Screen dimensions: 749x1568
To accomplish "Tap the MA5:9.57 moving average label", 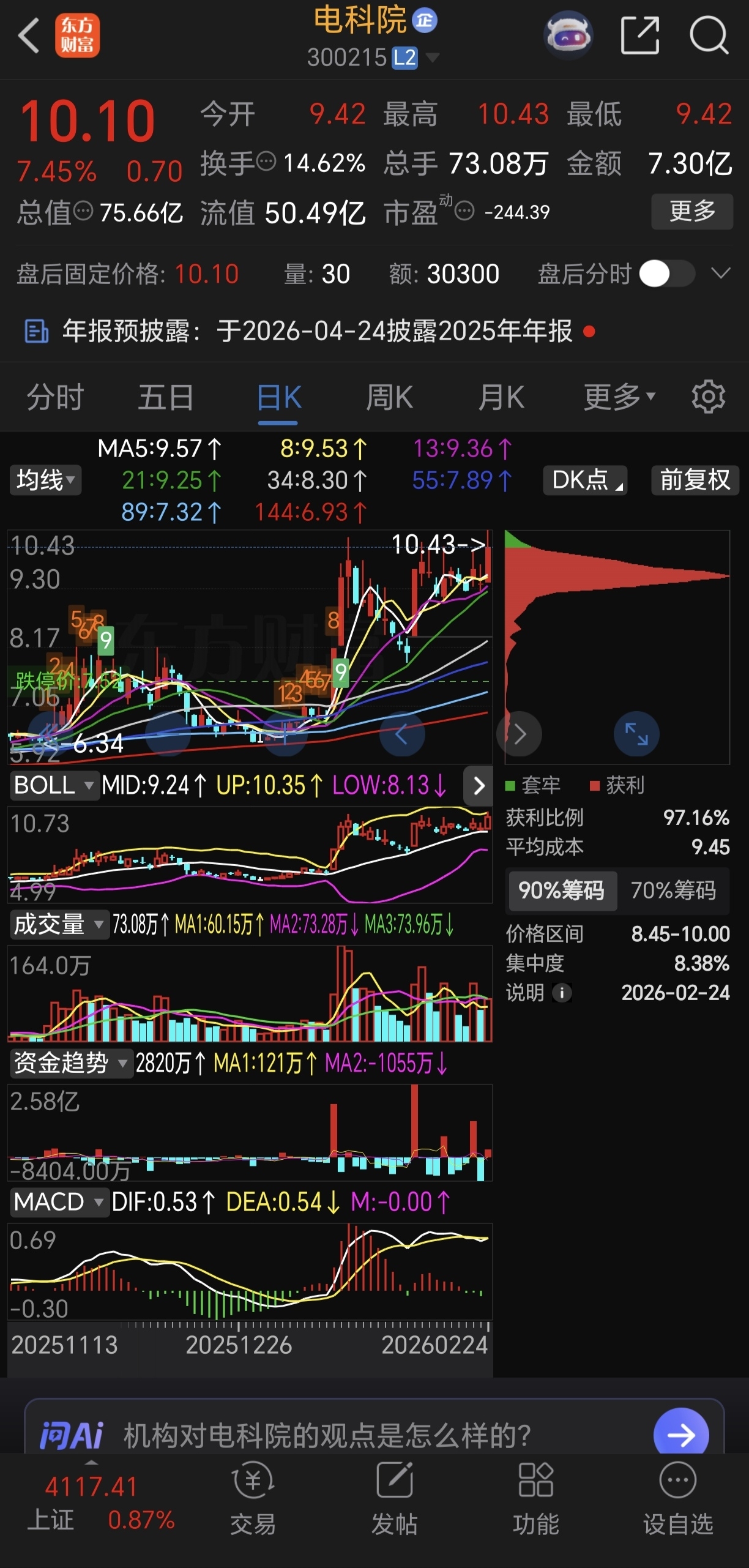I will [160, 449].
